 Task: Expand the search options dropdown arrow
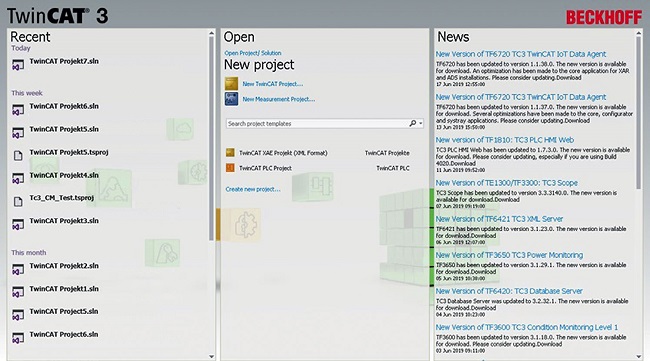click(x=420, y=124)
